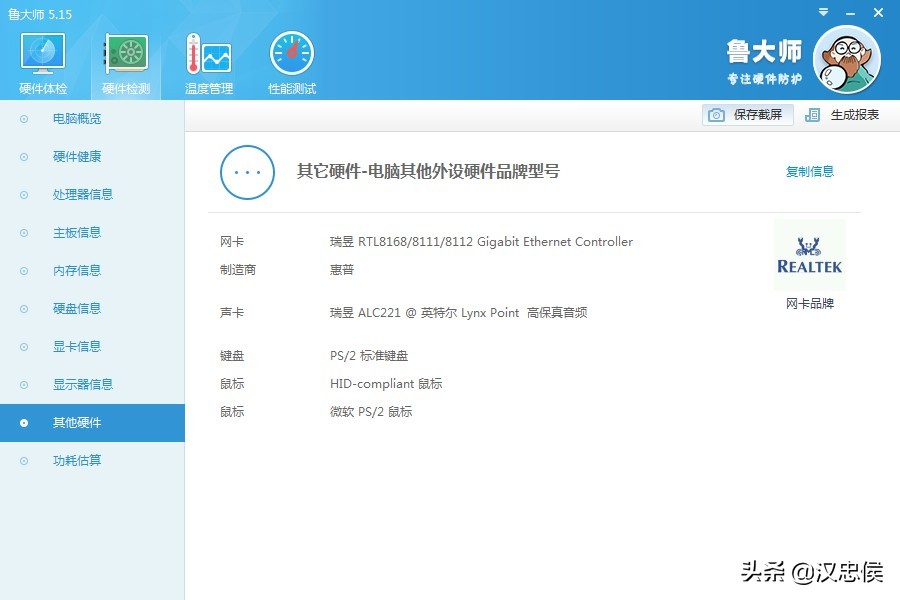Open 性能测试 performance test gauge icon
The width and height of the screenshot is (900, 600).
[x=292, y=53]
